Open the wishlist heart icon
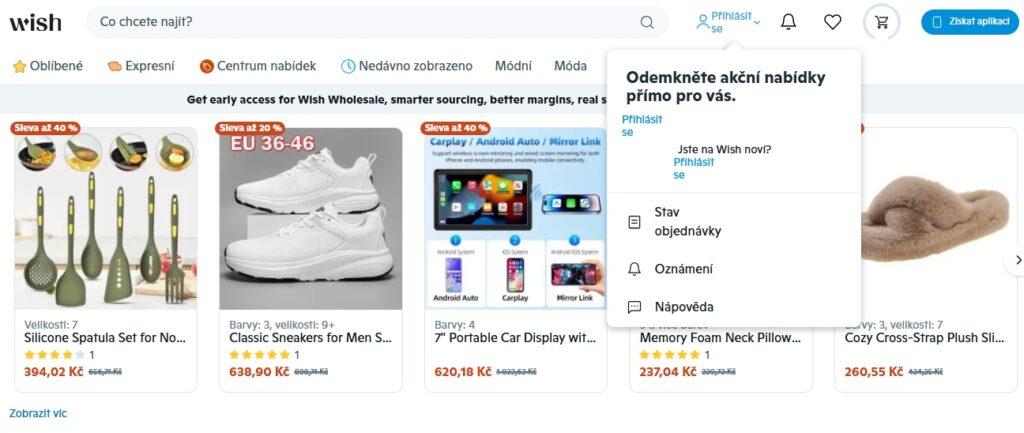The image size is (1024, 433). tap(832, 22)
